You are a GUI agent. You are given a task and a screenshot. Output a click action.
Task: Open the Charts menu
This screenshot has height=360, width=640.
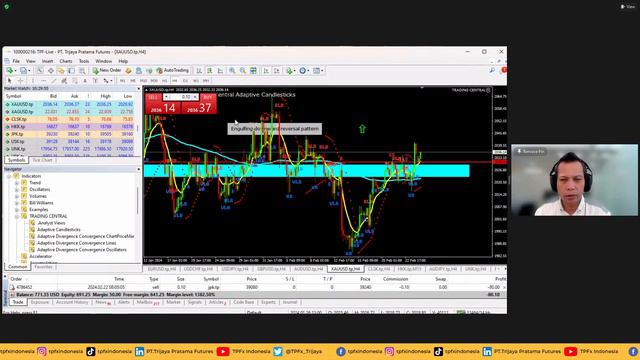(66, 61)
